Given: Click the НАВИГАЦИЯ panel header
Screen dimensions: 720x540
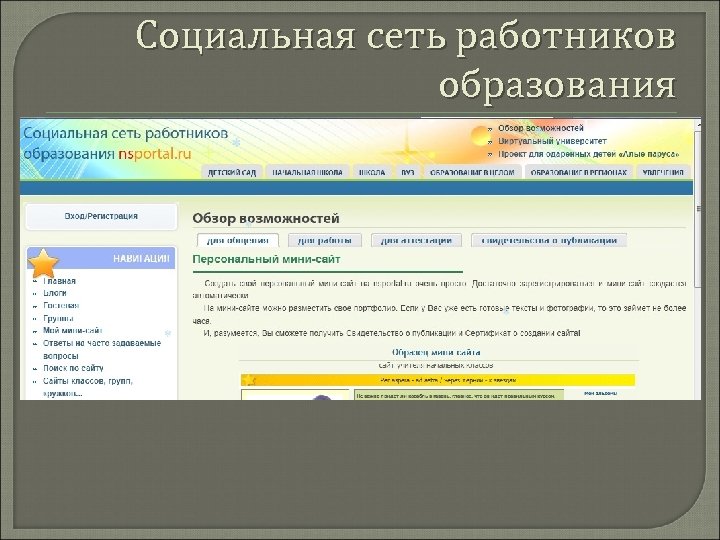Looking at the screenshot, I should click(101, 259).
